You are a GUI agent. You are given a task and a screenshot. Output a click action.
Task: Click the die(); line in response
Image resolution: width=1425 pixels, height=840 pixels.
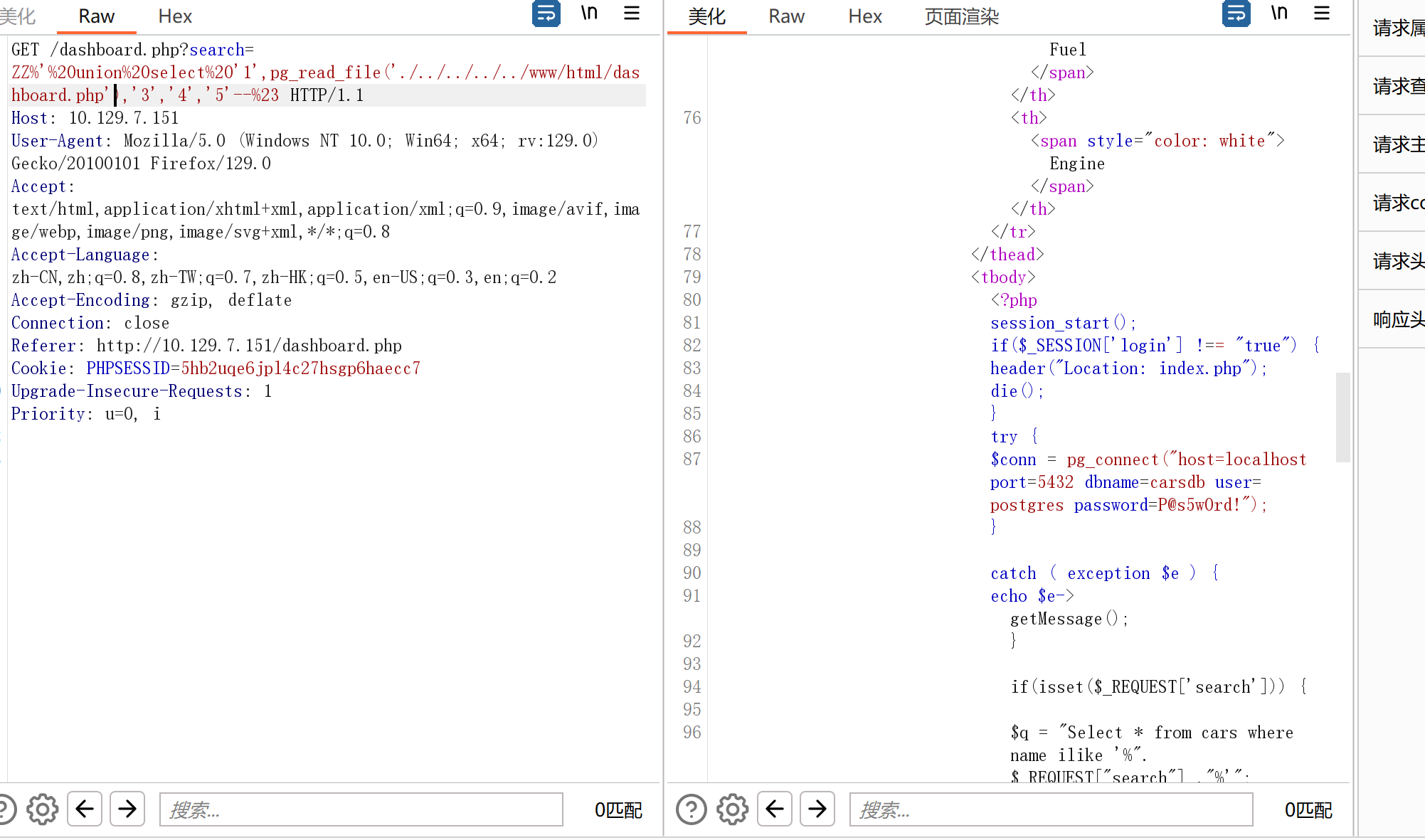1017,391
